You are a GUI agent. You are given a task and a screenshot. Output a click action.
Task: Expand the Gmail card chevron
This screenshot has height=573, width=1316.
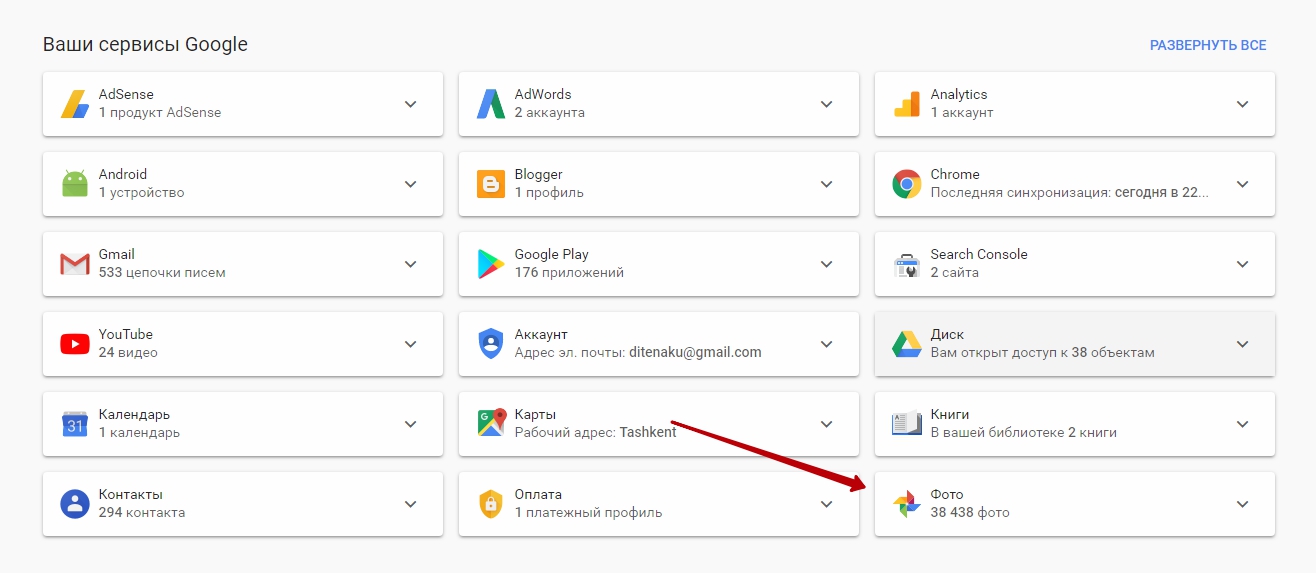(410, 264)
